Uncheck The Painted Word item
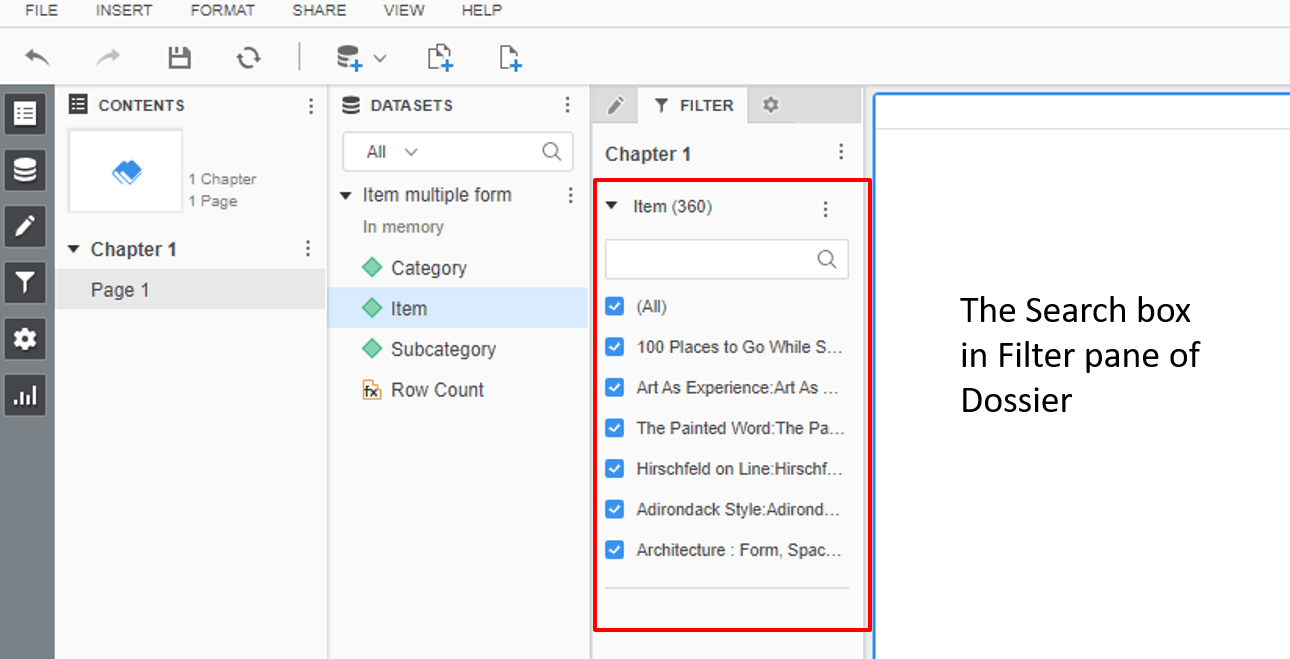Screen dimensions: 1290x659 click(x=615, y=428)
